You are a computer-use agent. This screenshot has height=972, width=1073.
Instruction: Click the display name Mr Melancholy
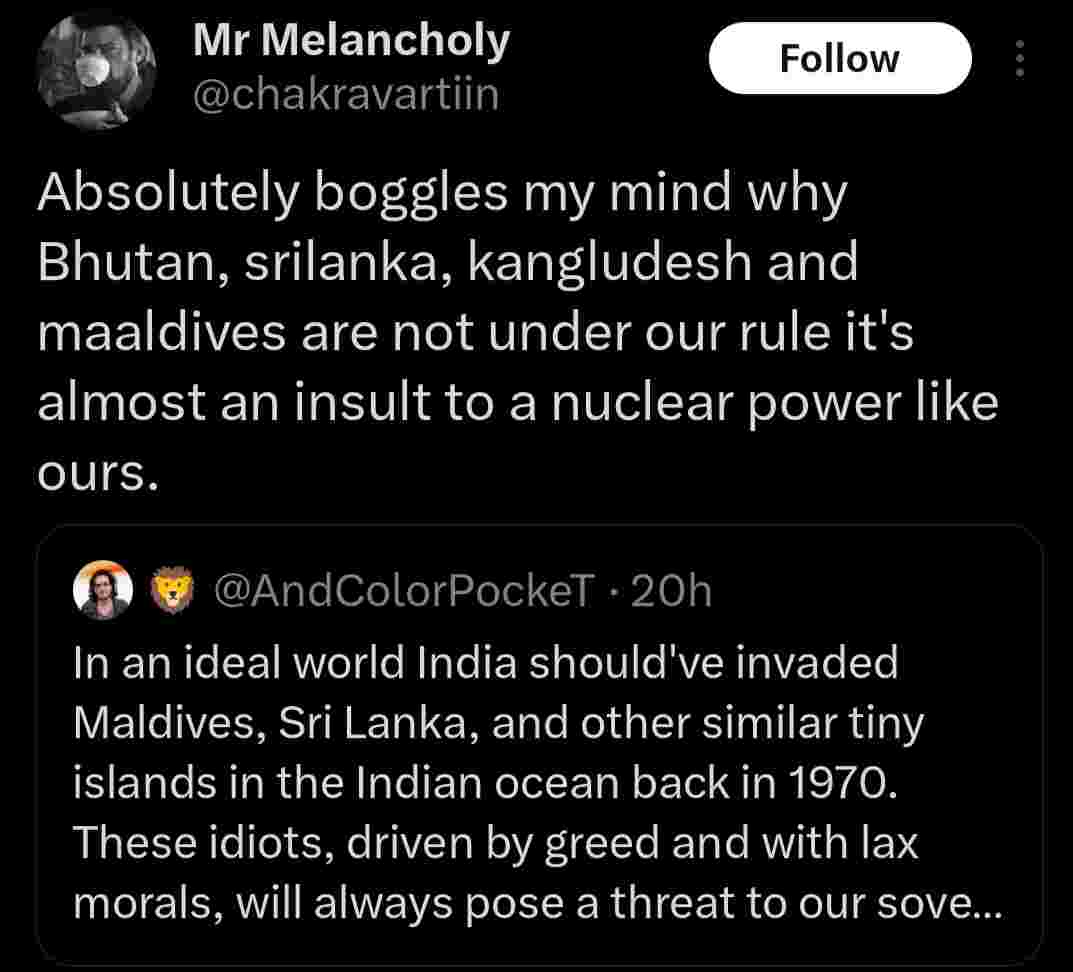click(351, 41)
